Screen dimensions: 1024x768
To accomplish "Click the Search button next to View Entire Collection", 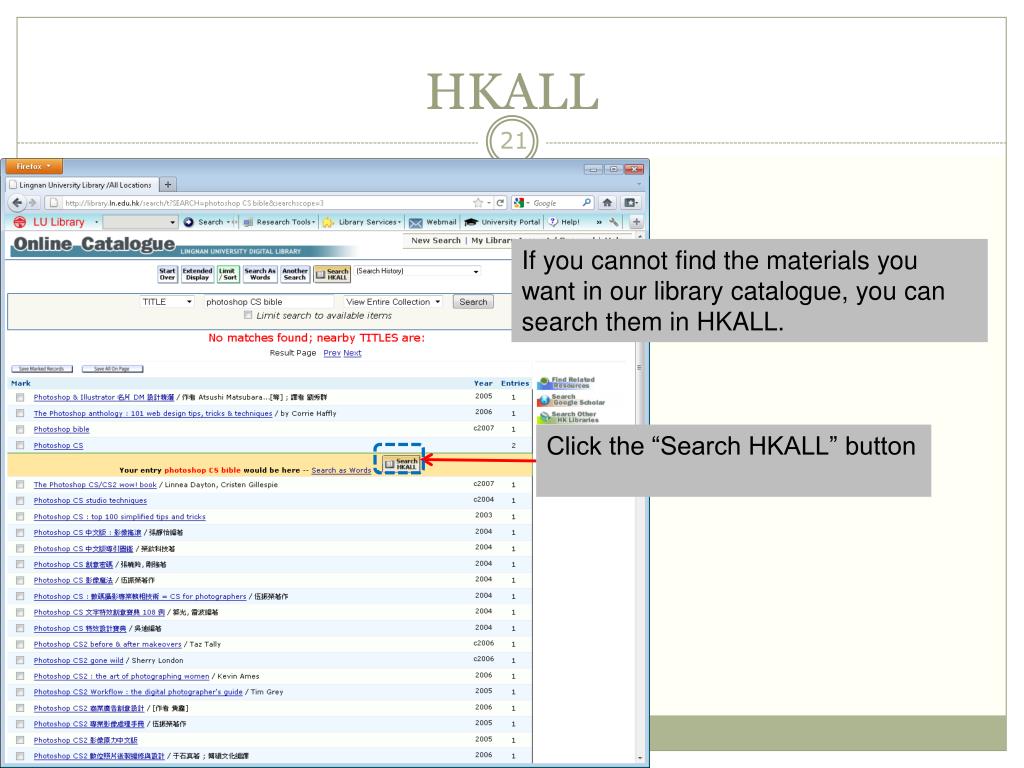I will coord(473,302).
